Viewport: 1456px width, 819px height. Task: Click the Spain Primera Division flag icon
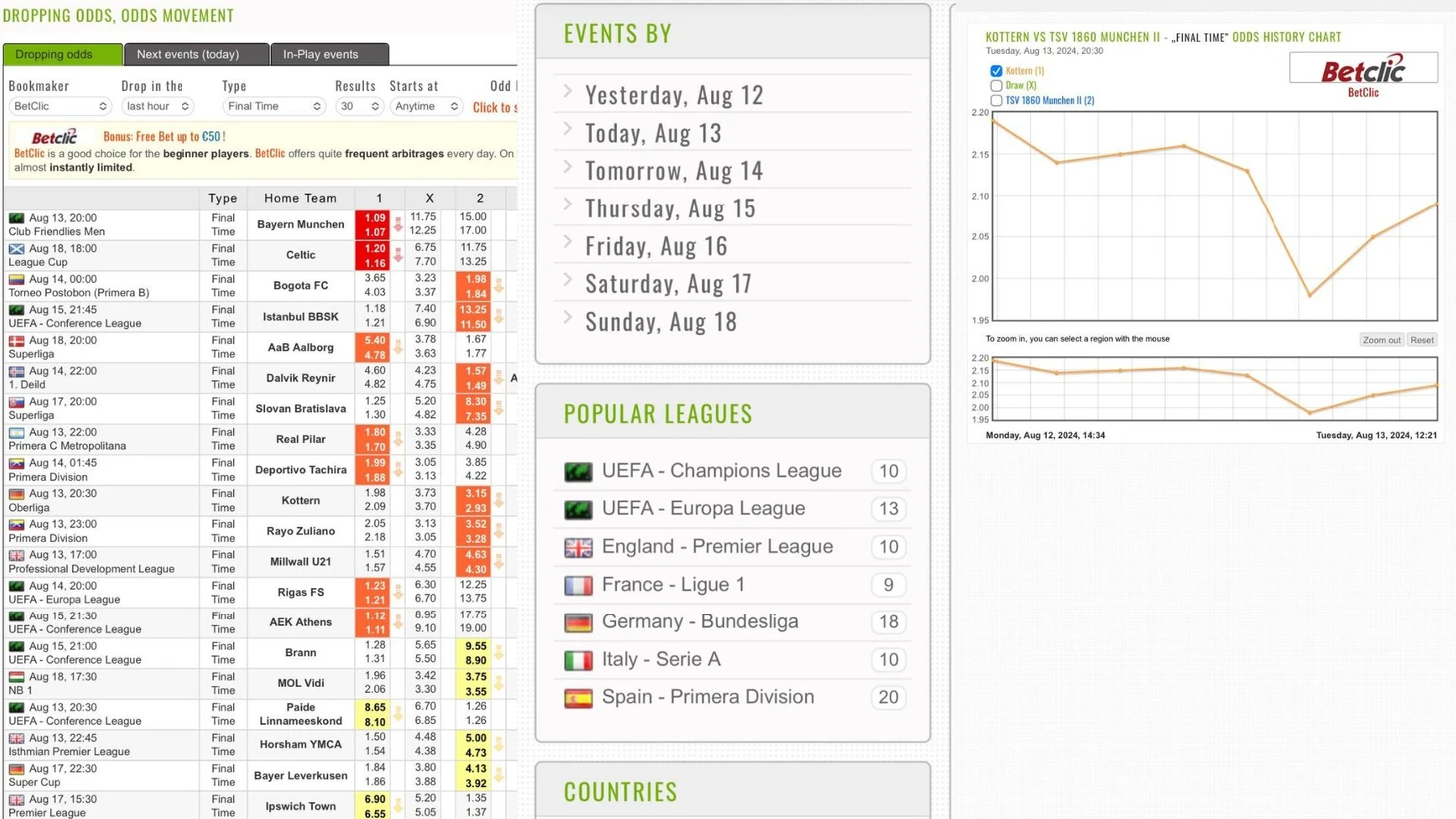coord(578,698)
